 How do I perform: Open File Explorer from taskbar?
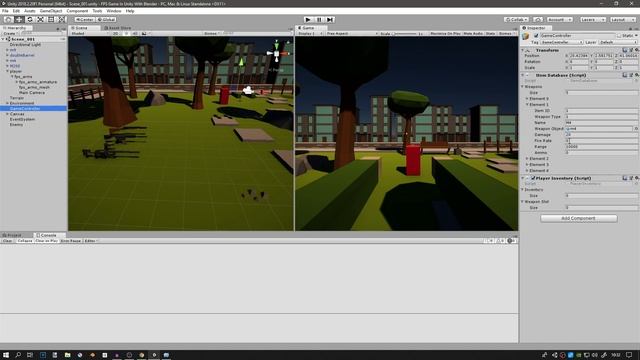(x=67, y=355)
